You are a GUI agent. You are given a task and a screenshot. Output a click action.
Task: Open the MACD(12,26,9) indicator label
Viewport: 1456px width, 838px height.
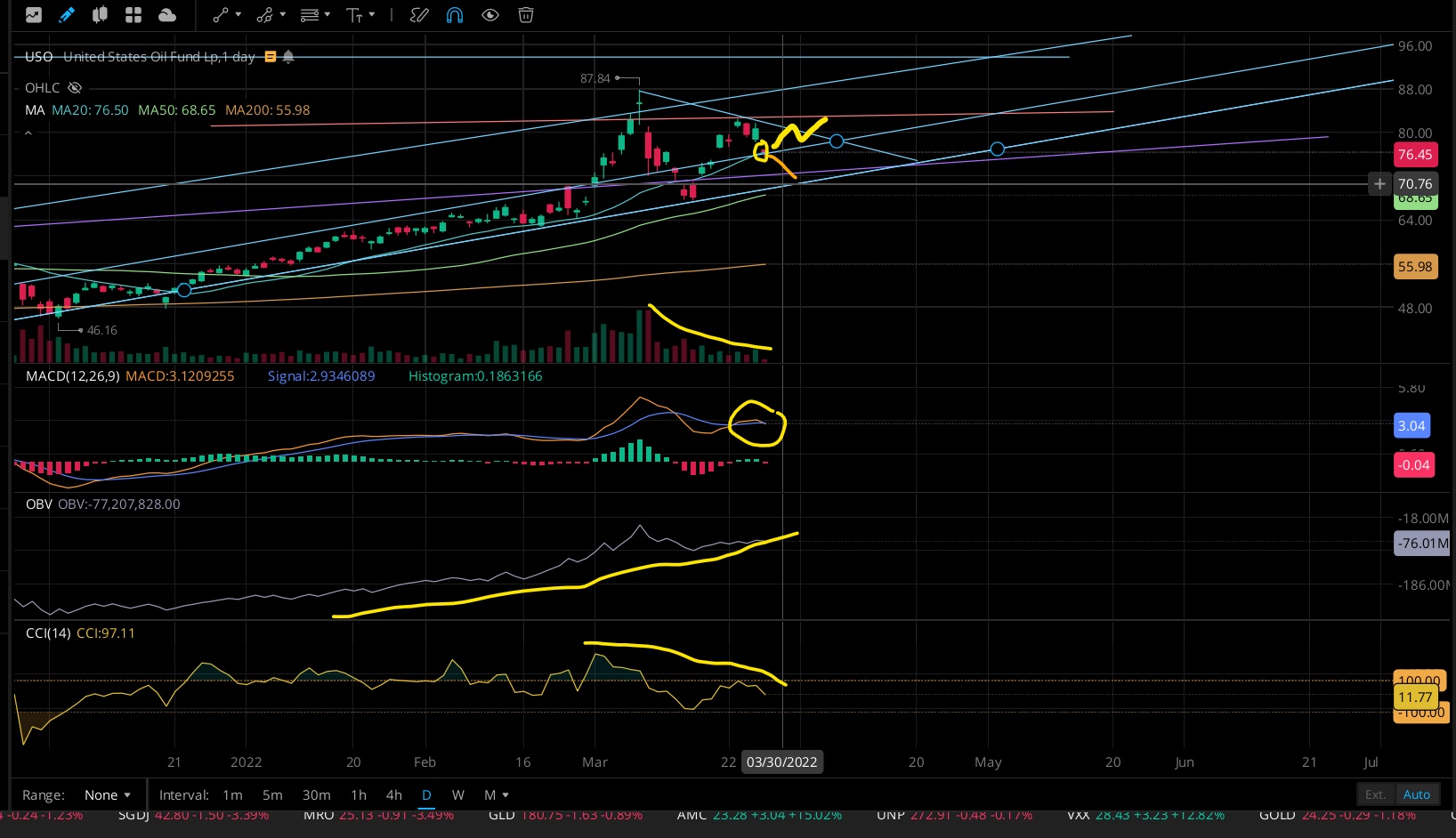tap(72, 376)
